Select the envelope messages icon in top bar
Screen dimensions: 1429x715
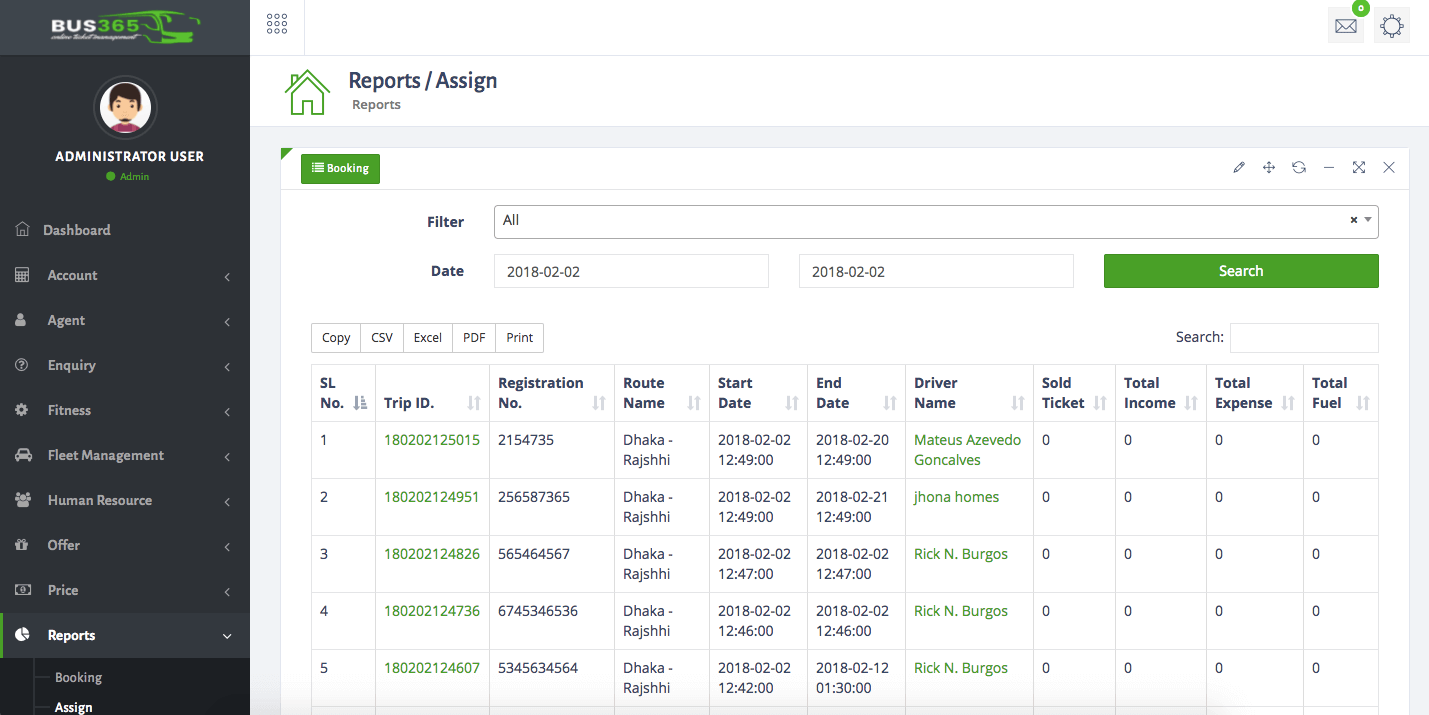[x=1345, y=25]
